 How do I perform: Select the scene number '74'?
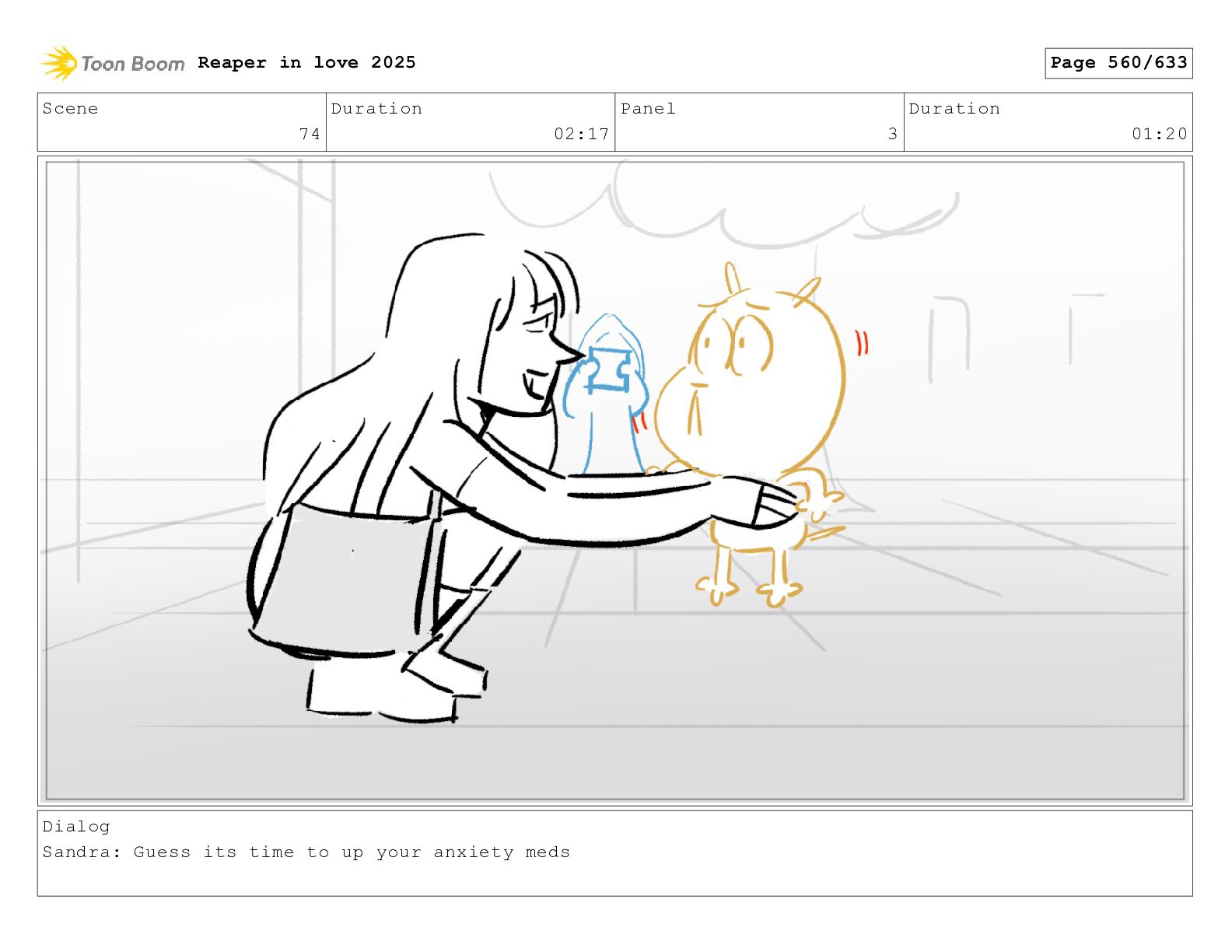point(310,134)
